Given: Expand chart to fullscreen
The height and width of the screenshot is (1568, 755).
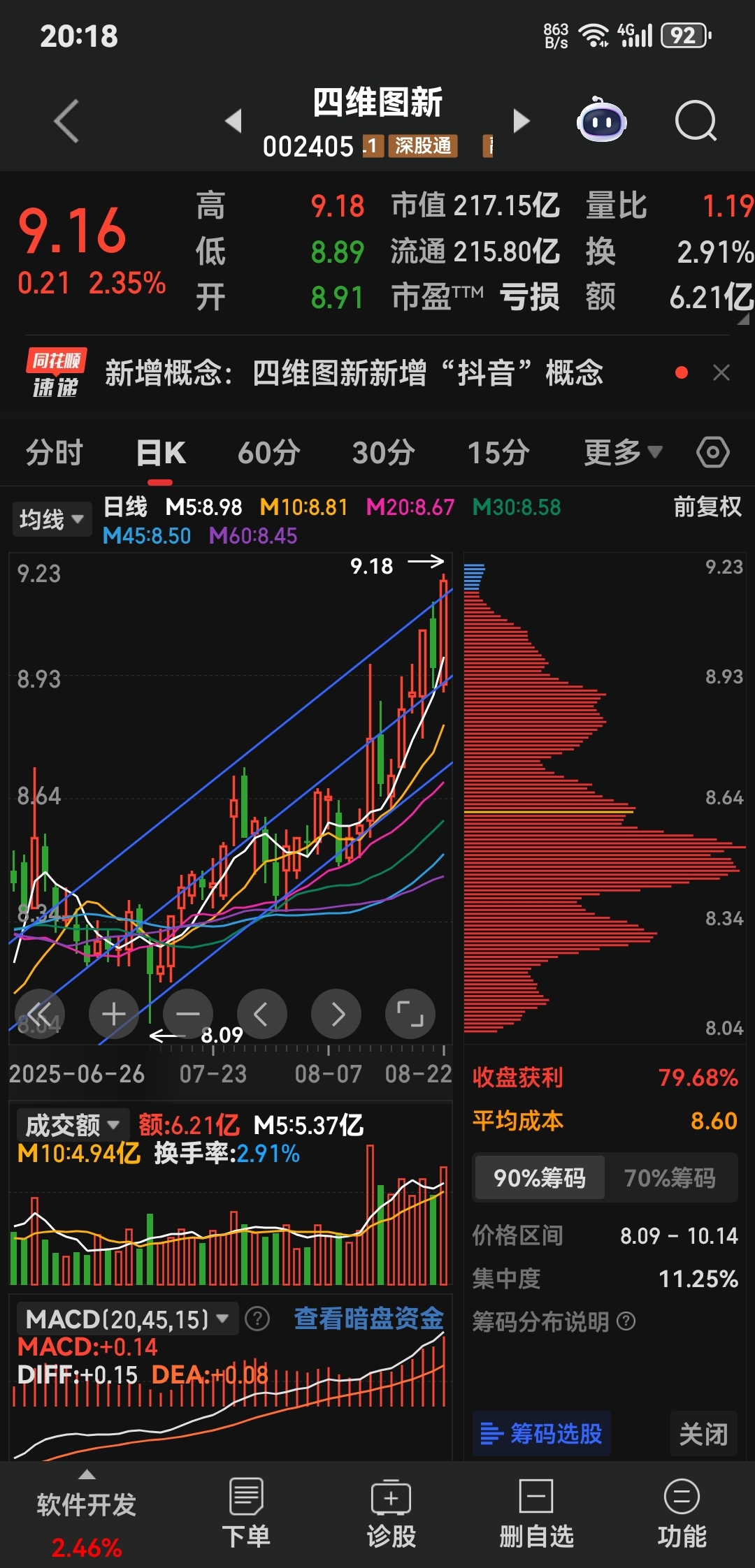Looking at the screenshot, I should click(x=410, y=1014).
